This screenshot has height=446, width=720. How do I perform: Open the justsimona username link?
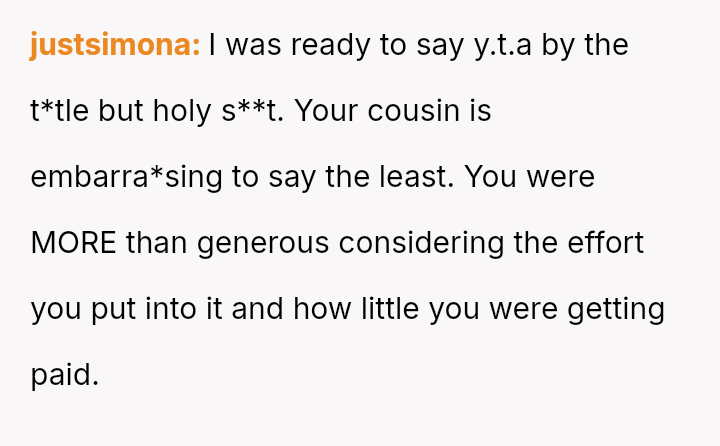click(115, 45)
